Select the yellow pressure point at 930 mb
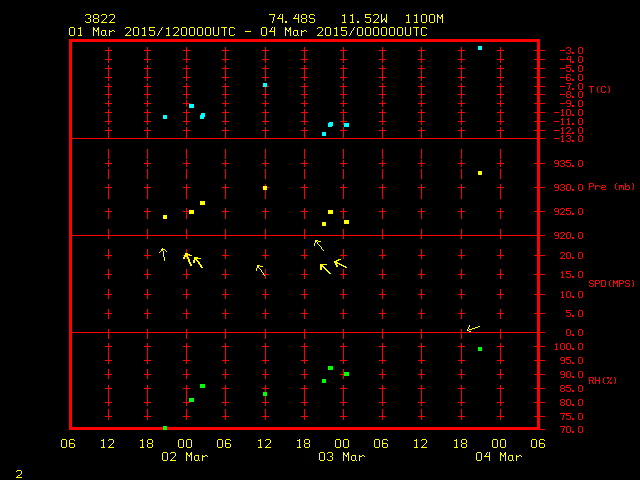 tap(265, 188)
